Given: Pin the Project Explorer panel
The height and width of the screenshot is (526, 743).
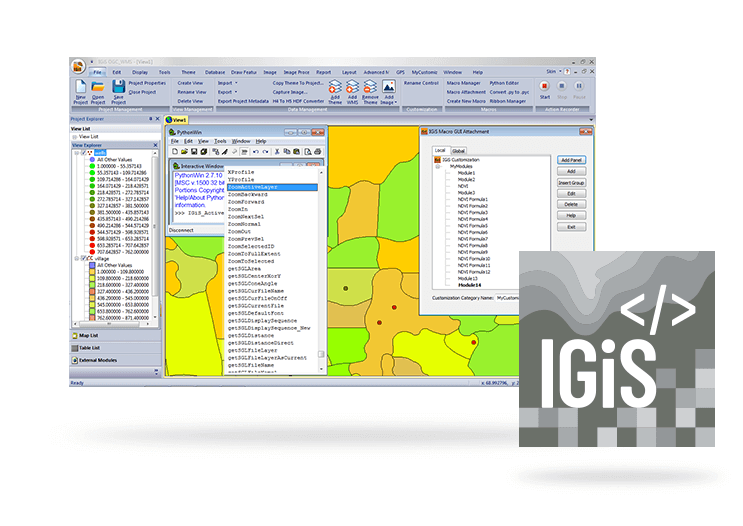Looking at the screenshot, I should coord(151,119).
